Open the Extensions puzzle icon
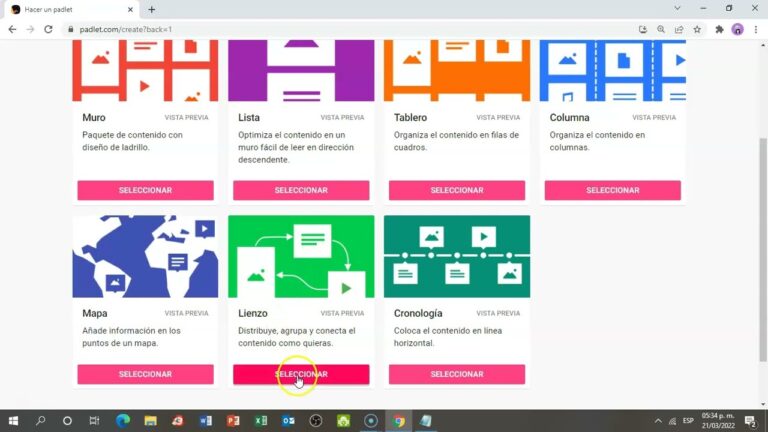 pyautogui.click(x=719, y=29)
